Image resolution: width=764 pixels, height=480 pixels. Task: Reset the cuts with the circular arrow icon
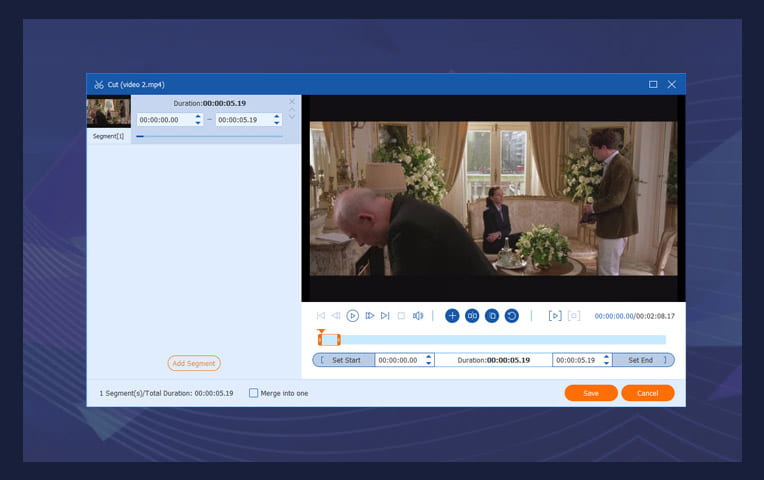512,316
